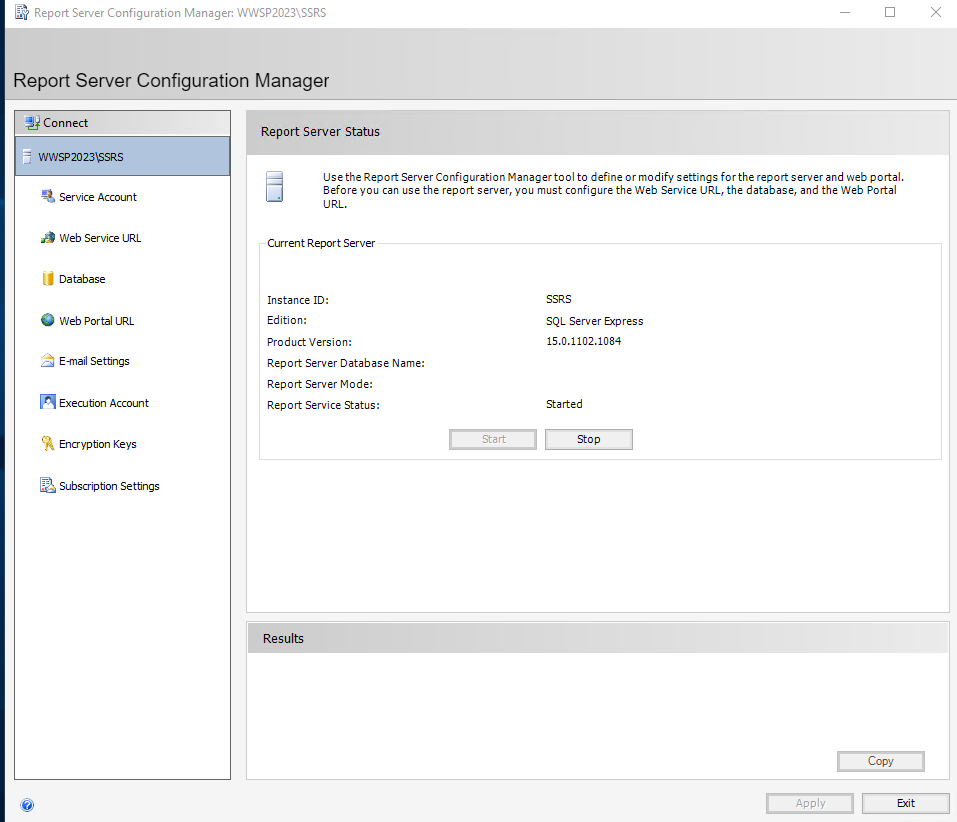Click the Report Service Status label
This screenshot has width=957, height=822.
click(x=323, y=405)
